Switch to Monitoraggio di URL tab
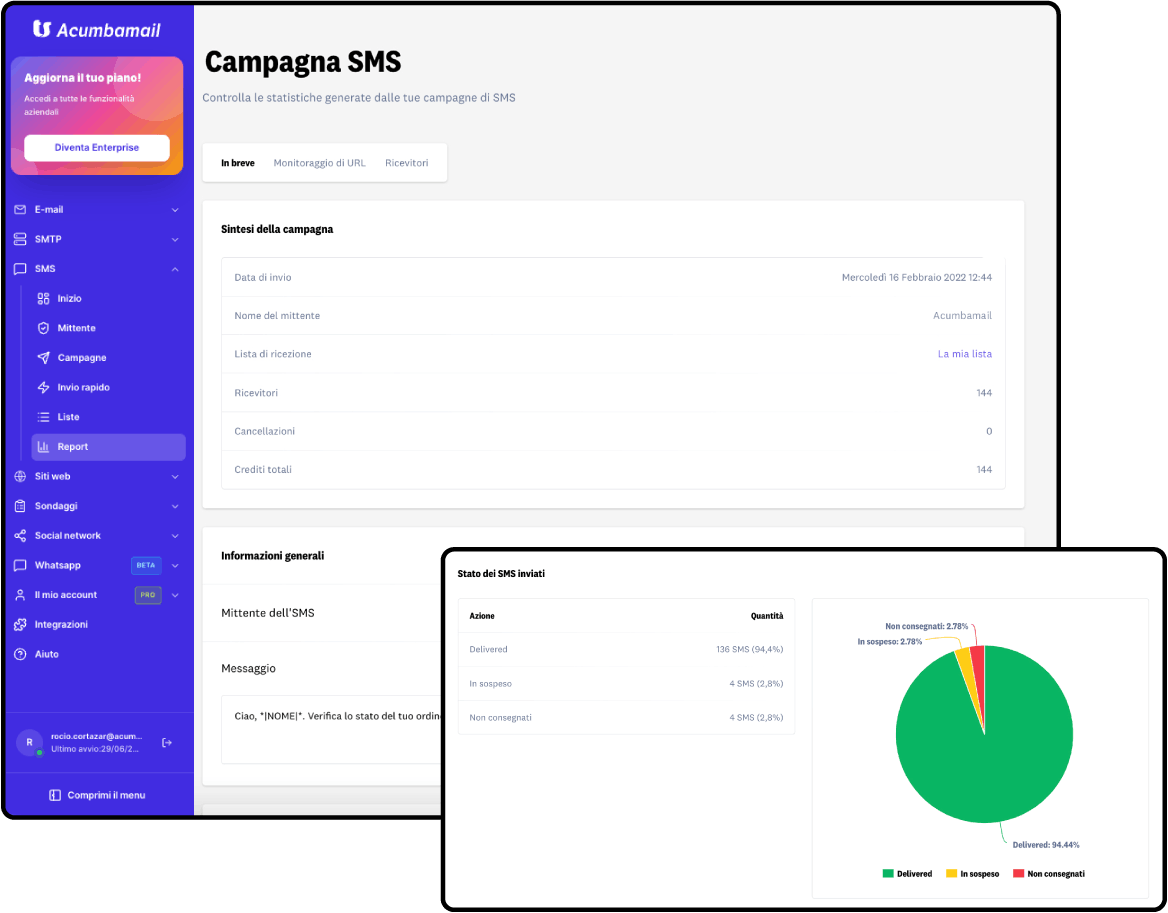Viewport: 1168px width, 913px height. (x=320, y=163)
